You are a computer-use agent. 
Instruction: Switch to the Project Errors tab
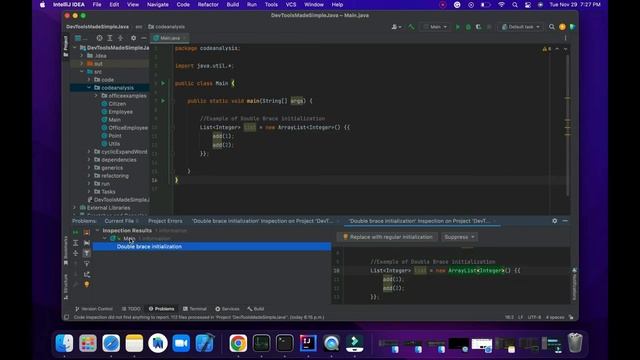point(165,221)
